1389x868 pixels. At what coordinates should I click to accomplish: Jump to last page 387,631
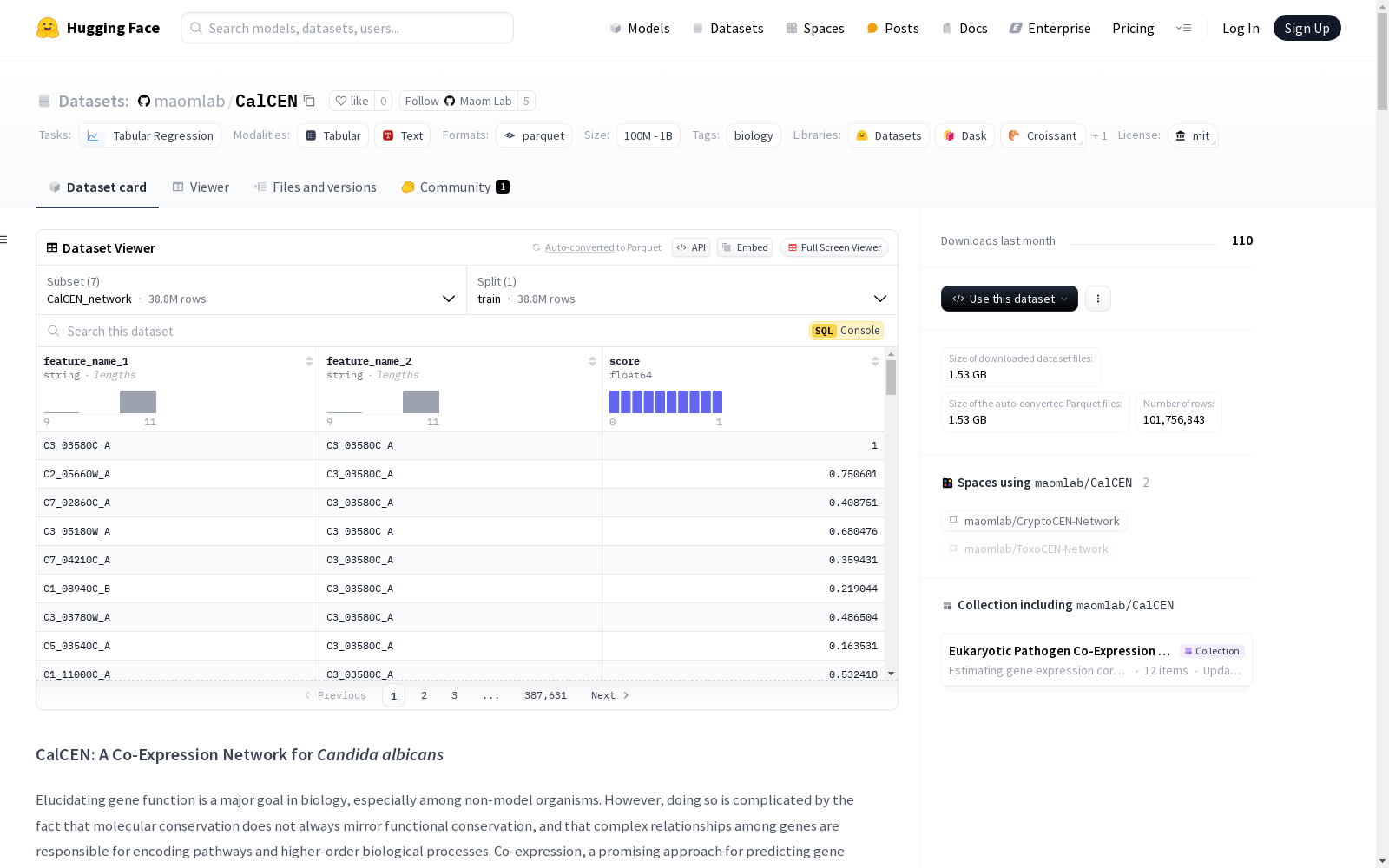pos(545,695)
